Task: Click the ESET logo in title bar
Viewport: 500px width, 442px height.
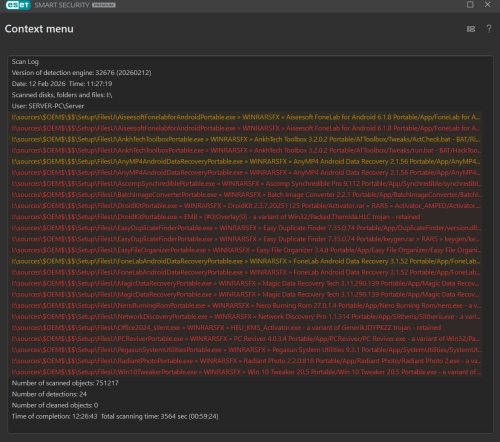Action: [18, 5]
